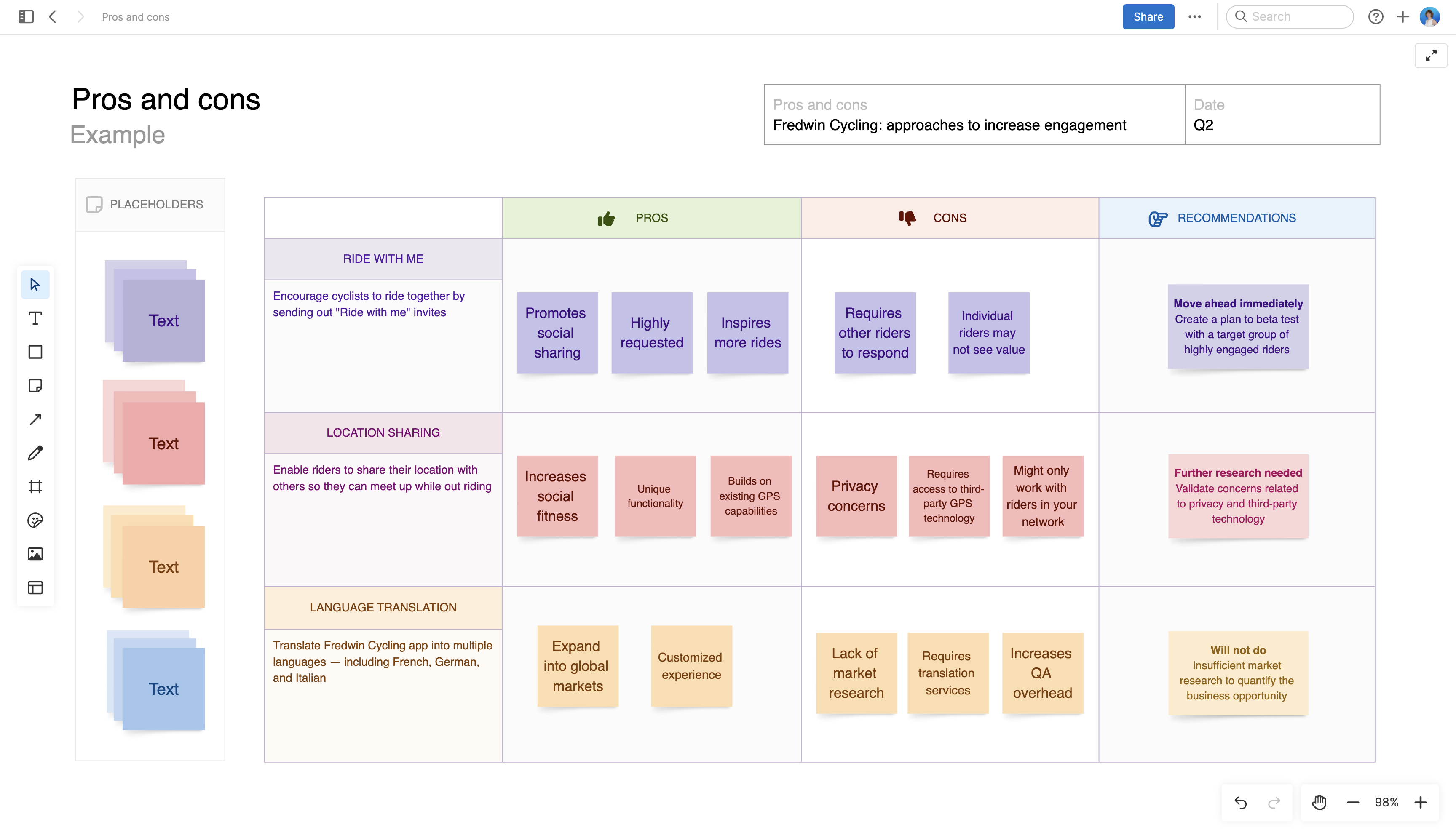Viewport: 1456px width, 838px height.
Task: Select the Image insert tool
Action: (35, 554)
